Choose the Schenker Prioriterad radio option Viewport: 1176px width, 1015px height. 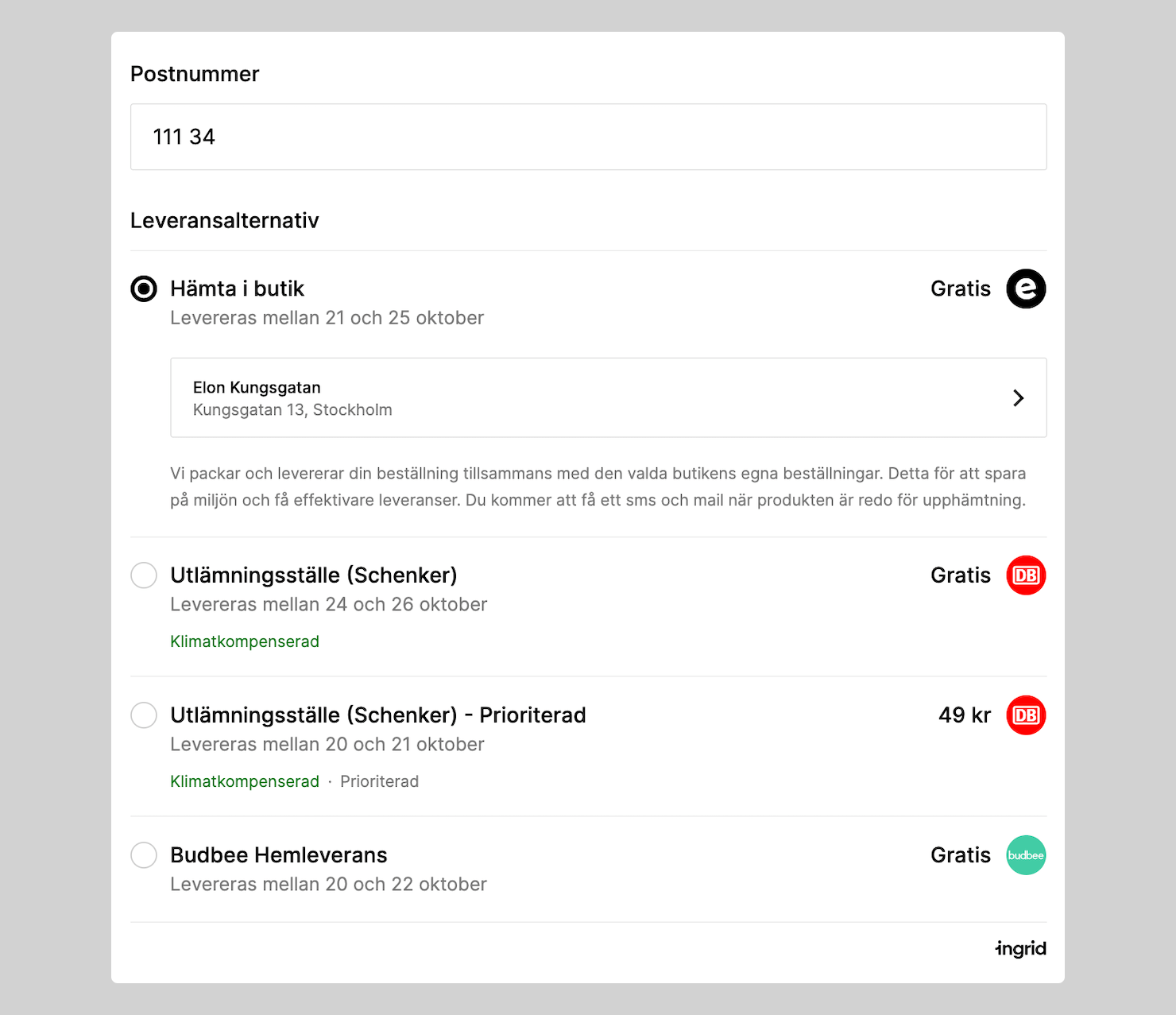144,715
